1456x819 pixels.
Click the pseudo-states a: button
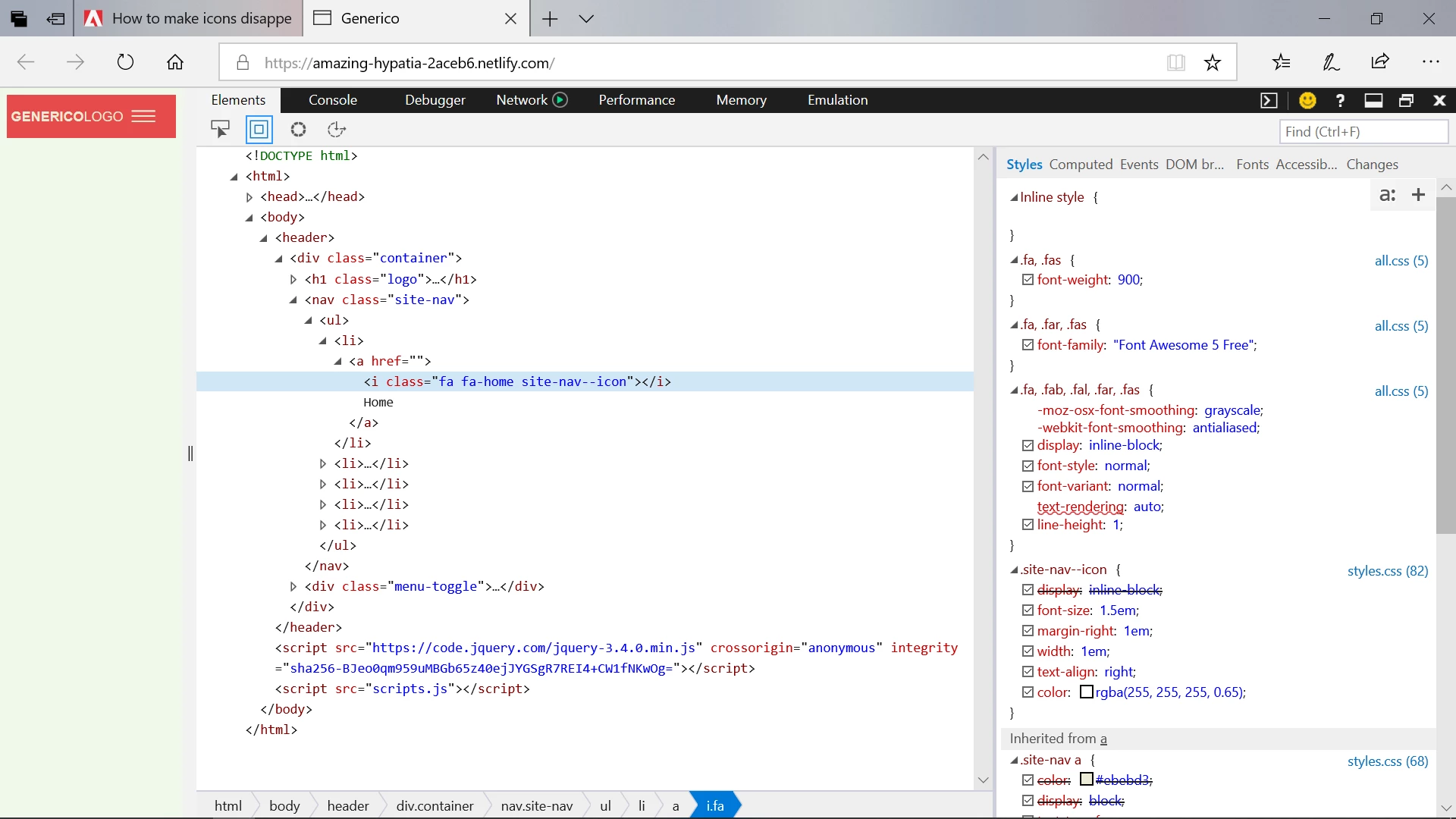click(1387, 195)
